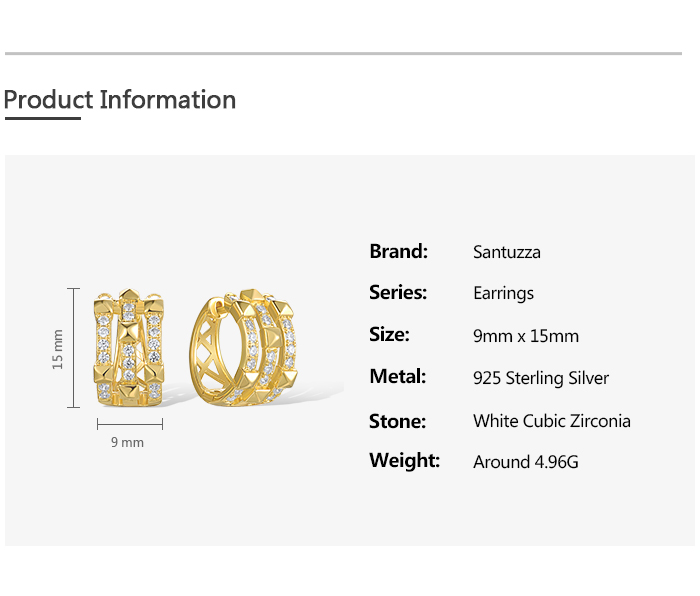This screenshot has width=700, height=596.
Task: Select the Brand: label
Action: (x=398, y=251)
